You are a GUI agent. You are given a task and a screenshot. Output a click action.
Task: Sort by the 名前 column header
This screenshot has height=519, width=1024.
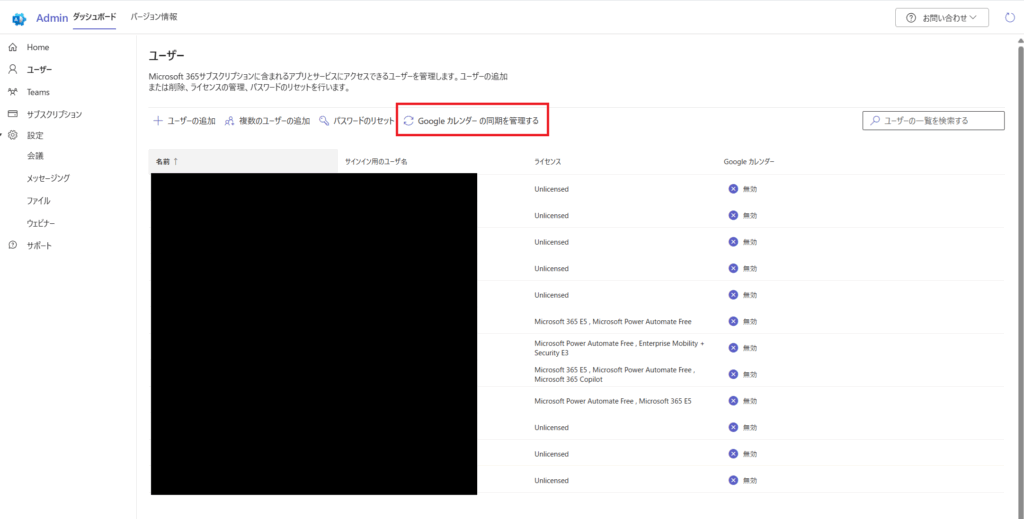point(244,161)
